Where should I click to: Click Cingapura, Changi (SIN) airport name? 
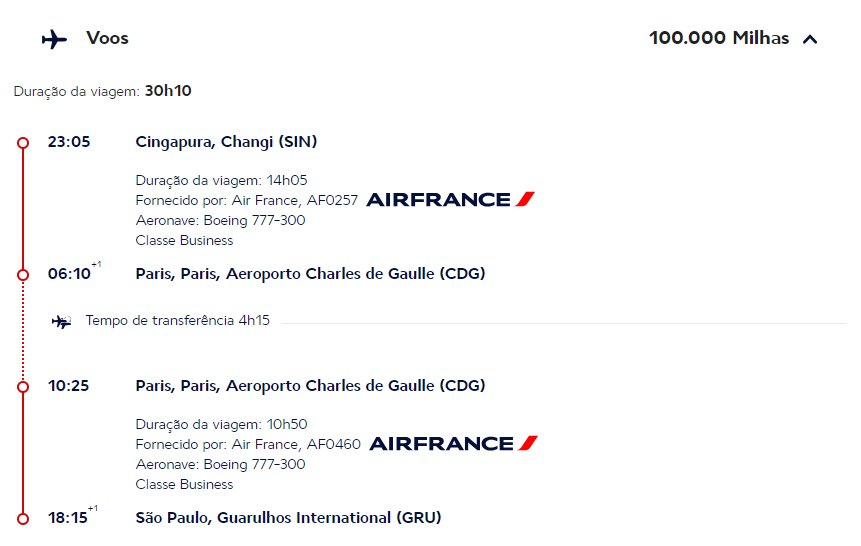[x=226, y=142]
